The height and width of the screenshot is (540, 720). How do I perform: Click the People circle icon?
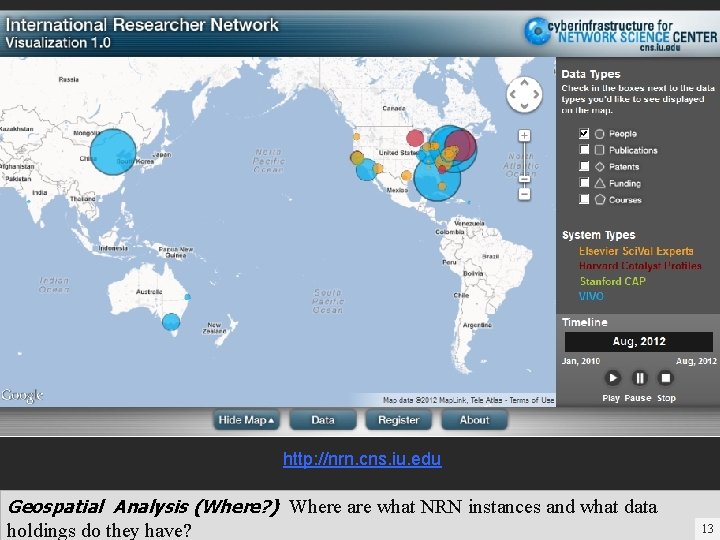[x=599, y=134]
